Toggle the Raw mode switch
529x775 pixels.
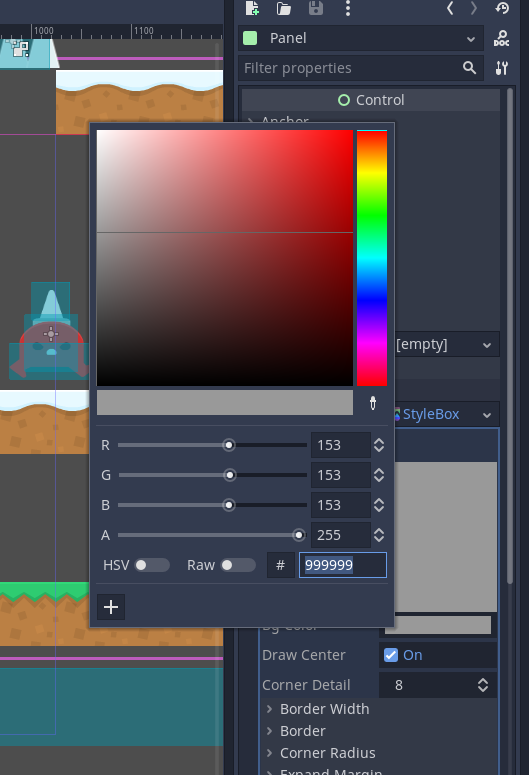tap(238, 565)
